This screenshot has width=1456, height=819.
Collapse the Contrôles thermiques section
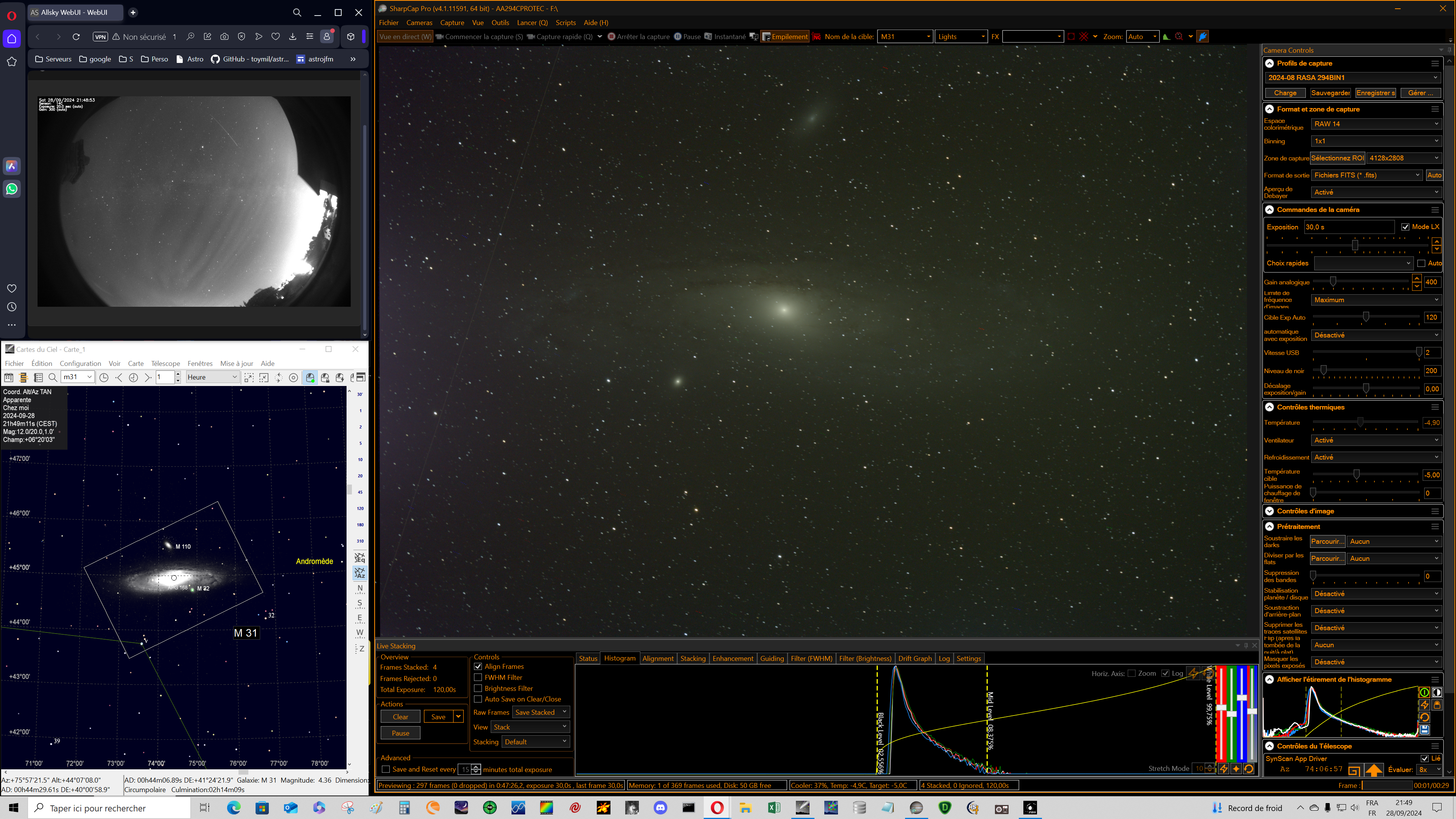tap(1269, 407)
